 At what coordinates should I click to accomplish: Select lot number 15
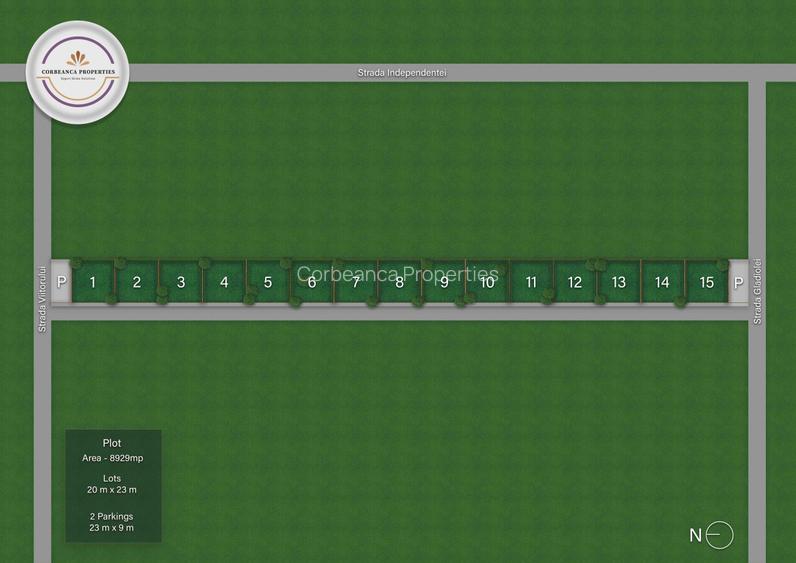tap(707, 282)
